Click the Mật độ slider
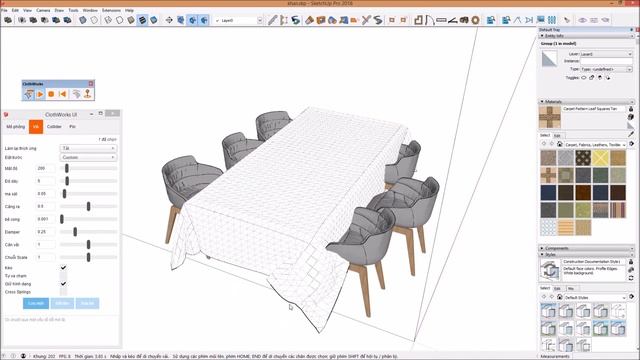Image resolution: width=640 pixels, height=360 pixels. pyautogui.click(x=88, y=168)
